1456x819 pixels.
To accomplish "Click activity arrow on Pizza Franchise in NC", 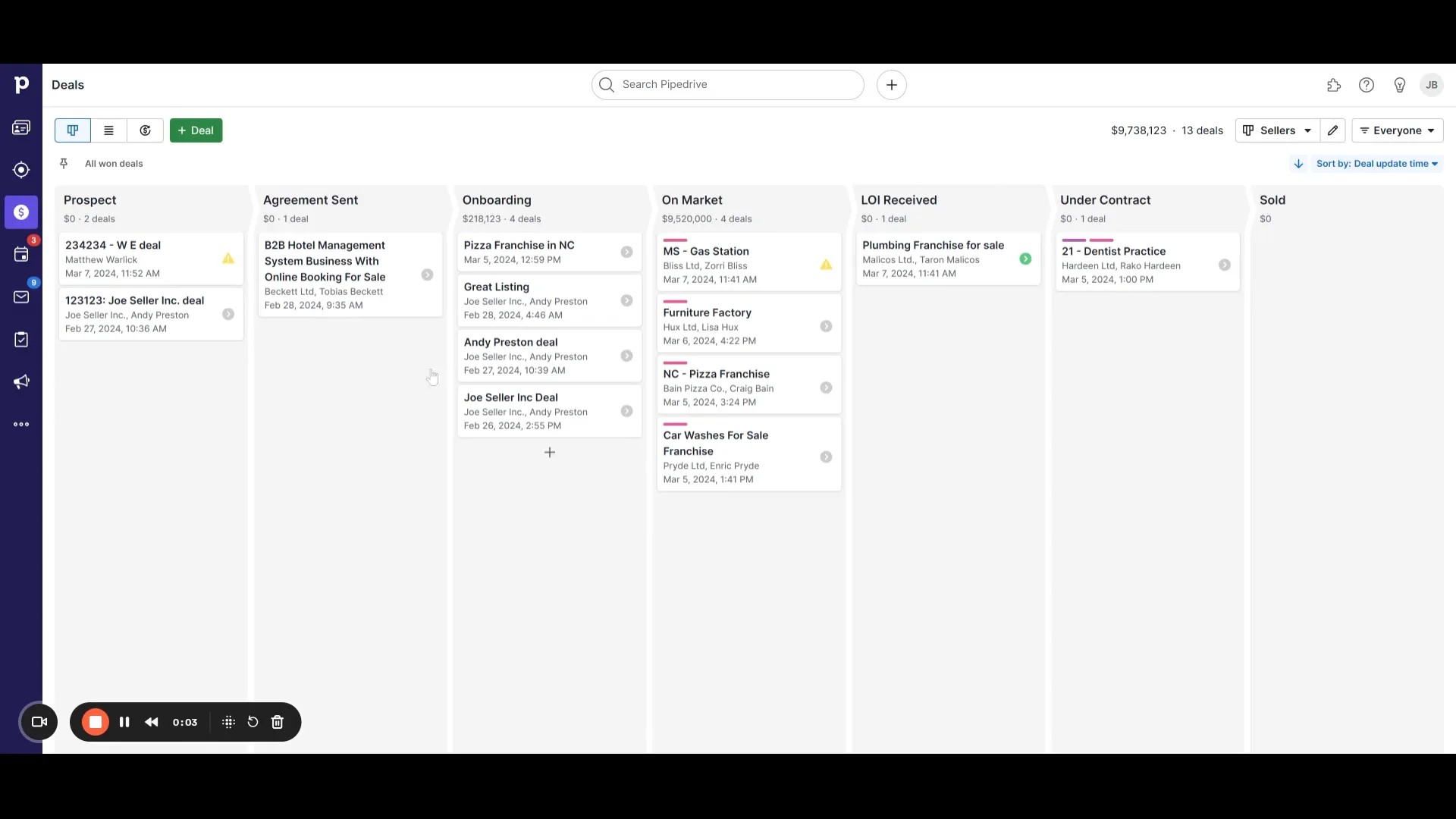I will point(626,252).
